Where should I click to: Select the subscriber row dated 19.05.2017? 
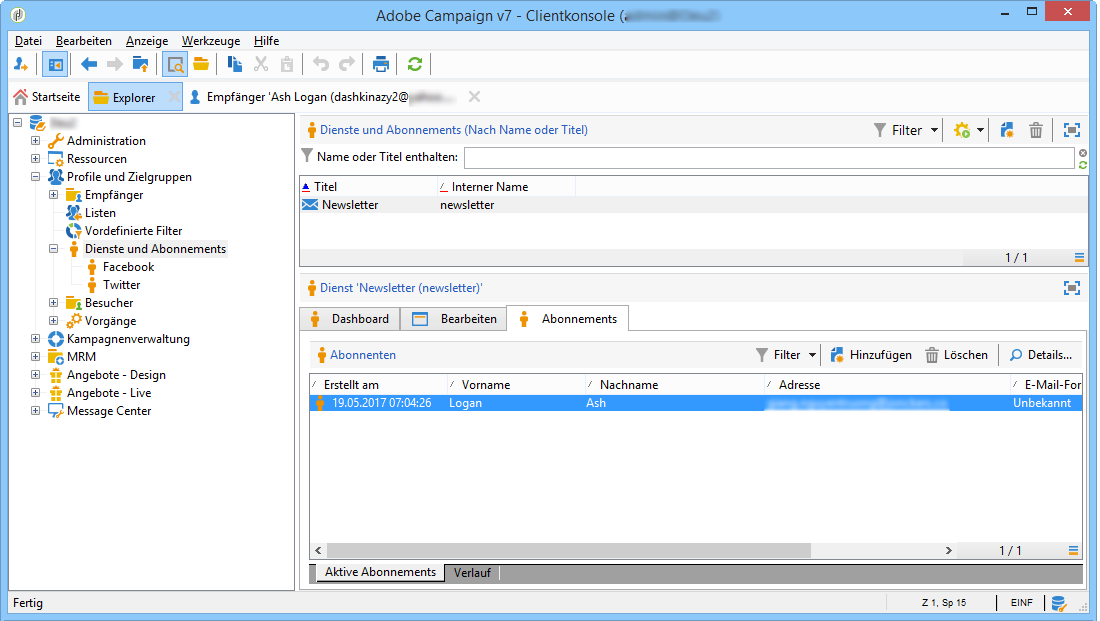click(695, 403)
